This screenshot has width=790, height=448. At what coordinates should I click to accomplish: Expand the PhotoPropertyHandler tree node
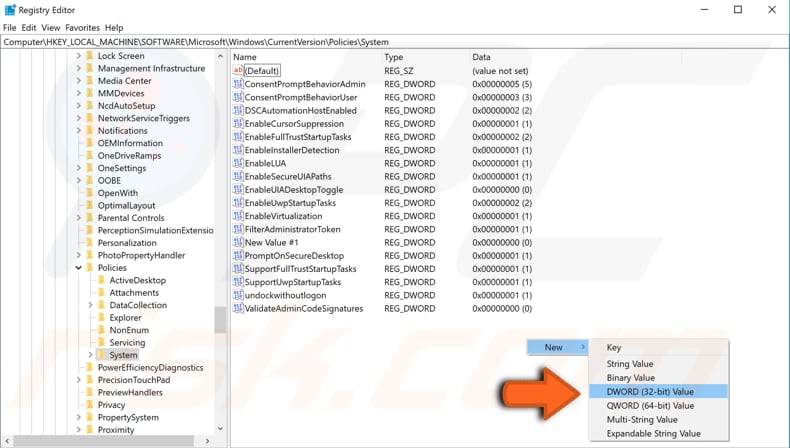click(79, 255)
